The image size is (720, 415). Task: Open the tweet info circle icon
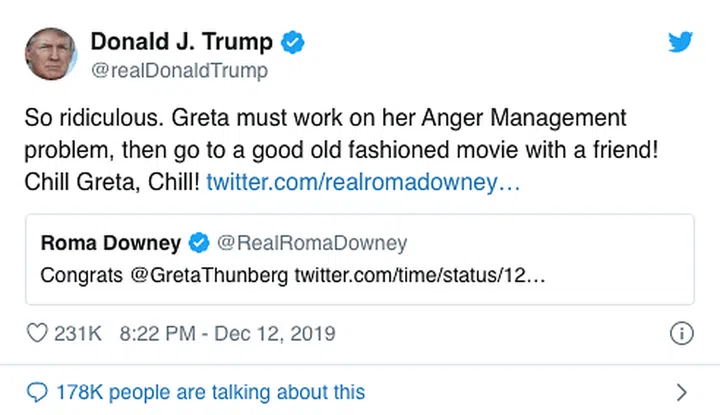pyautogui.click(x=680, y=333)
